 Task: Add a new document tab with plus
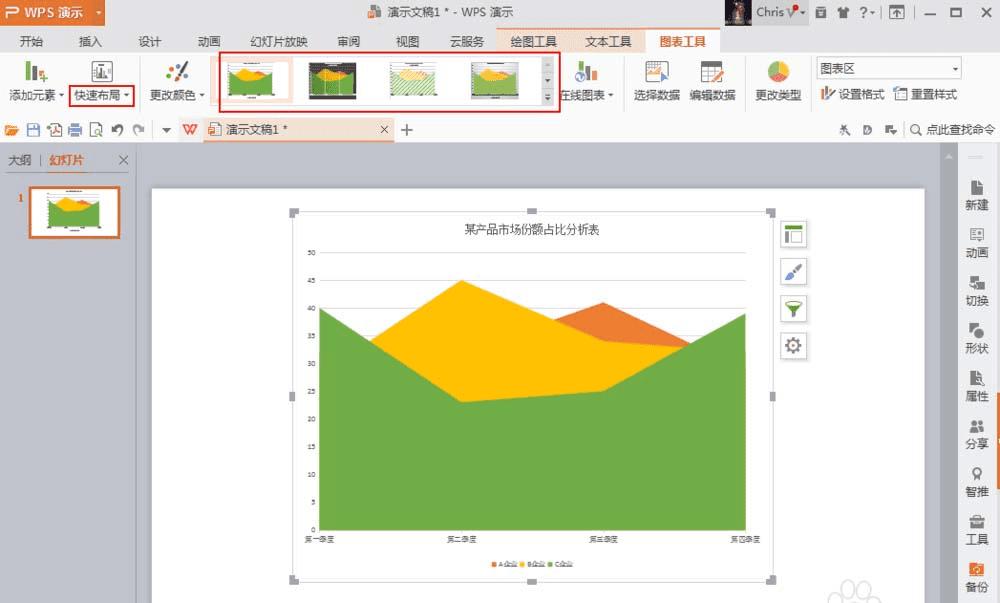click(407, 130)
